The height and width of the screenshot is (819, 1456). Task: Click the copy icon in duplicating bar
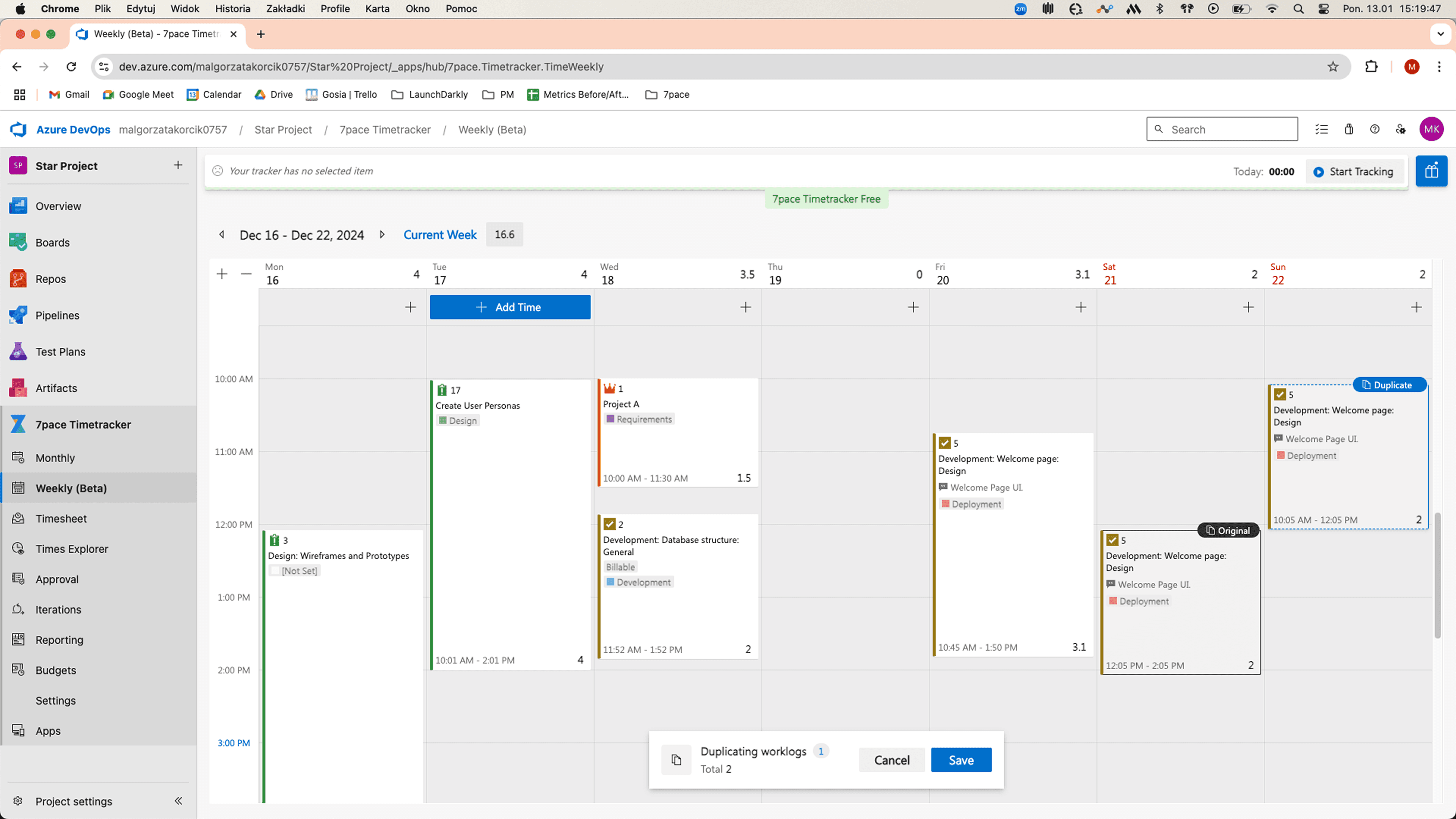click(676, 759)
